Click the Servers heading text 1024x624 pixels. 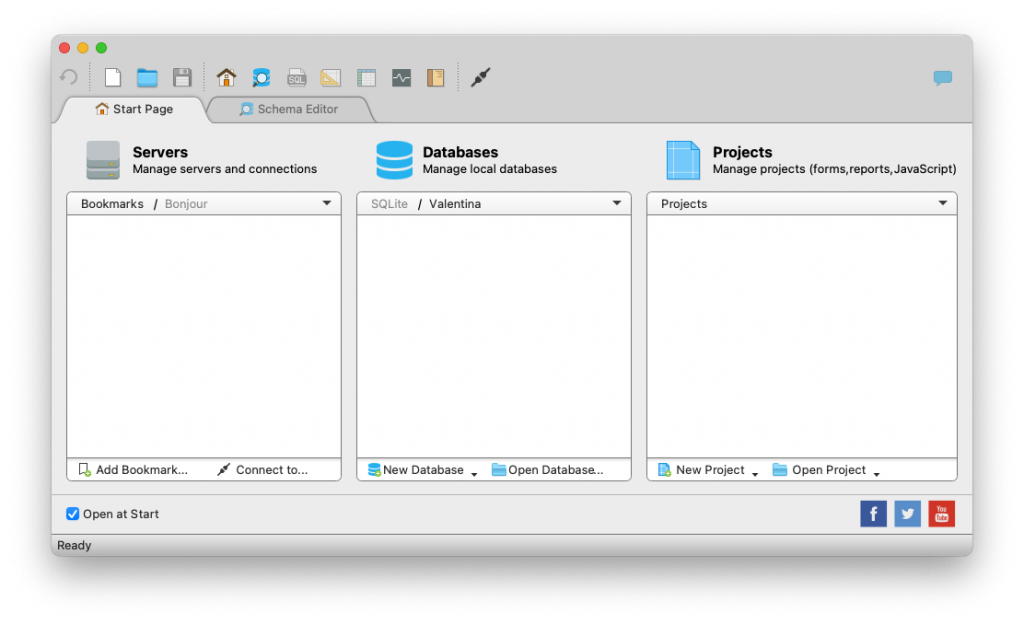pyautogui.click(x=160, y=152)
